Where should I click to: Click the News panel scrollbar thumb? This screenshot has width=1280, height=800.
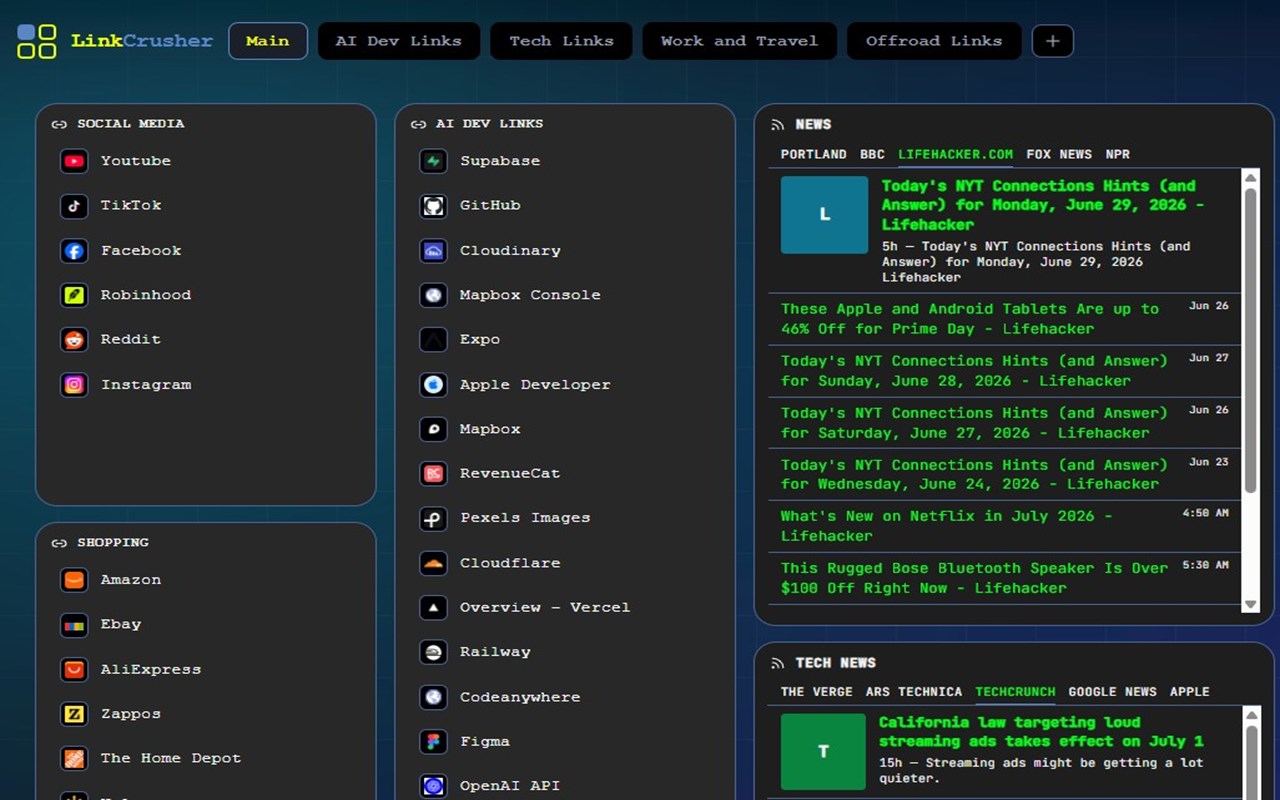coord(1250,340)
